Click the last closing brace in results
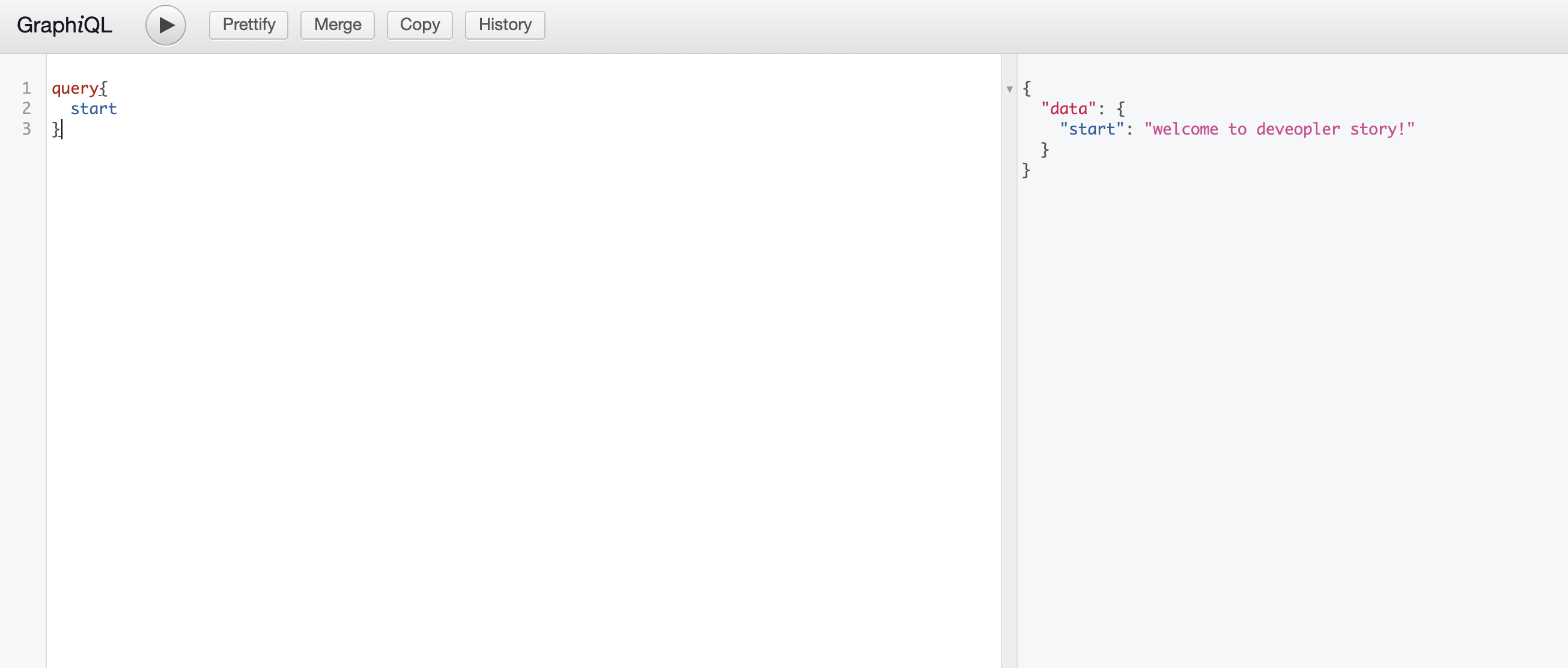The image size is (1568, 668). click(x=1026, y=170)
